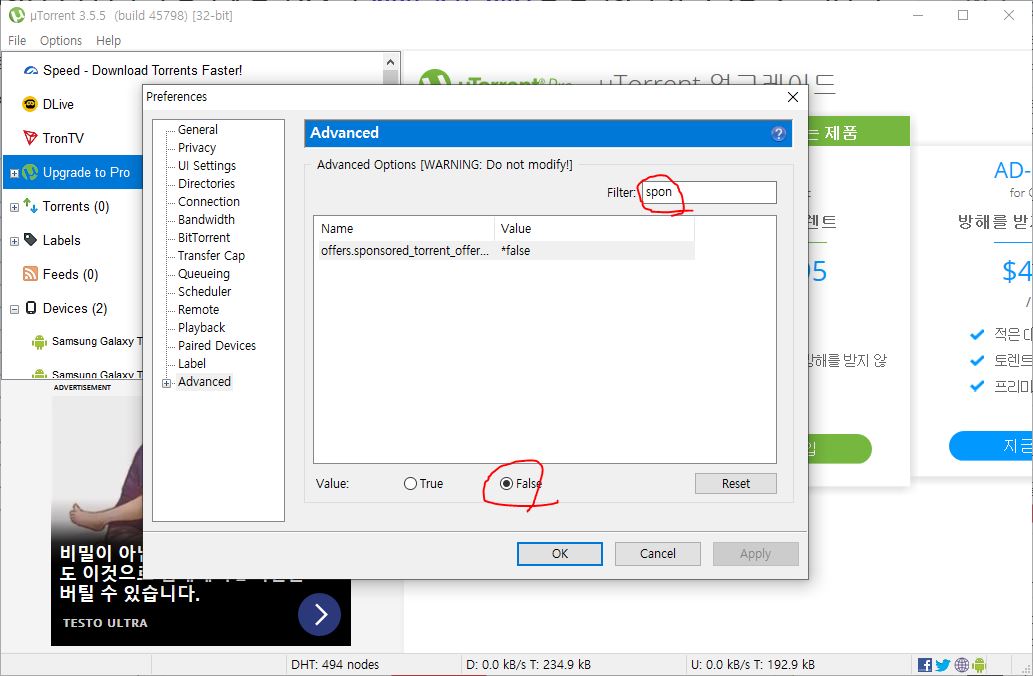Click the download speed status entry

[x=528, y=665]
